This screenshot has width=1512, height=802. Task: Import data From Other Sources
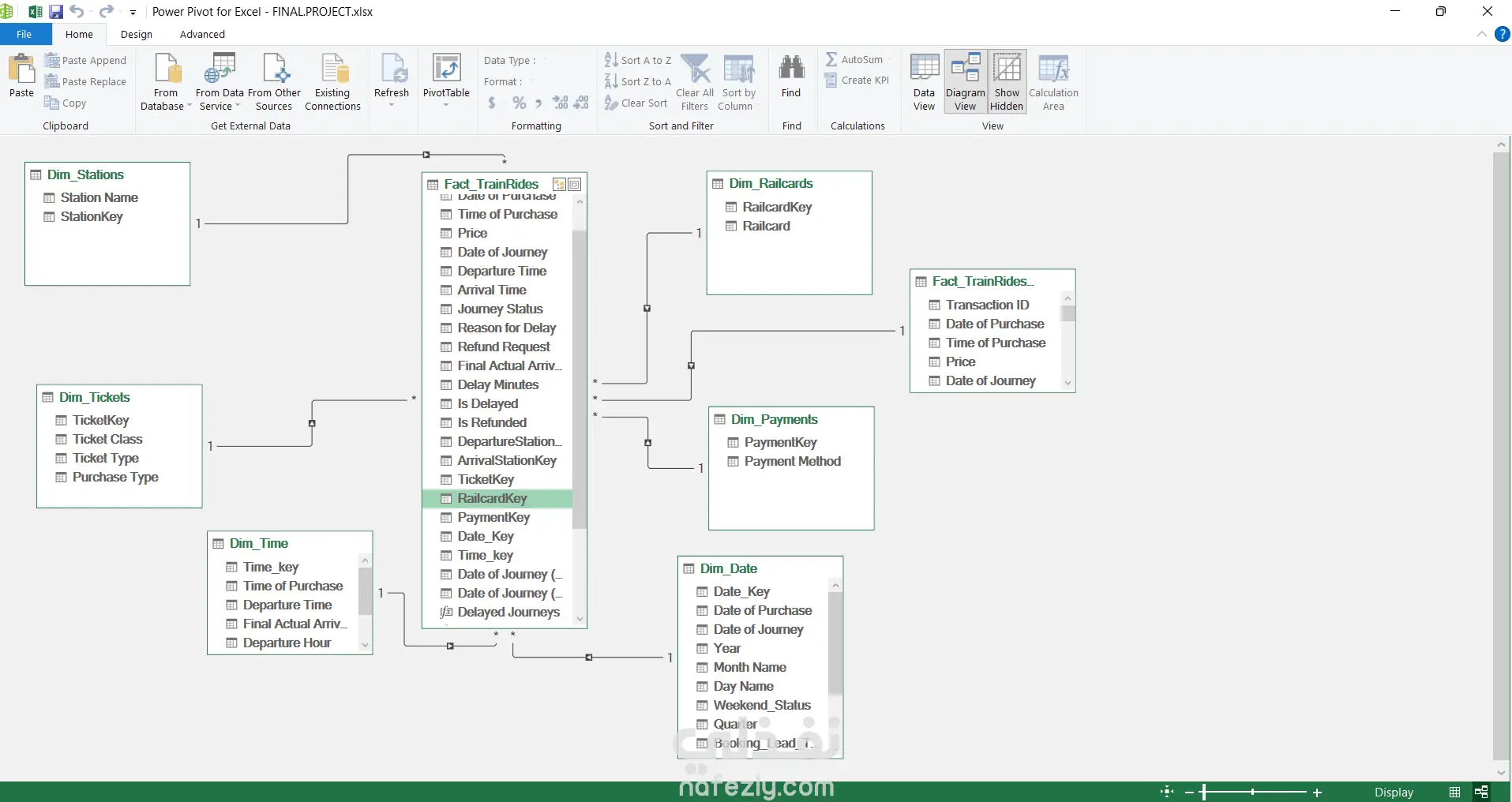274,82
